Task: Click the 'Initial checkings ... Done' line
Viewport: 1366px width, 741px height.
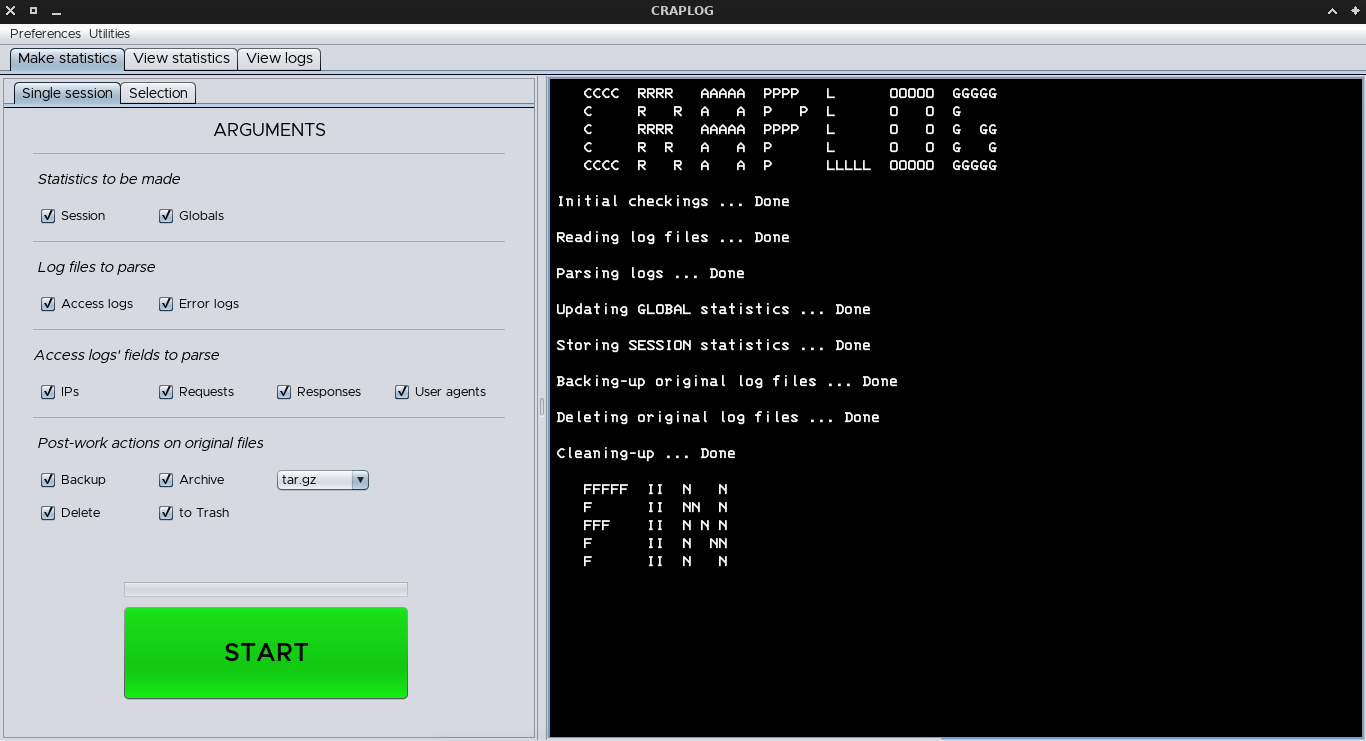Action: tap(673, 202)
